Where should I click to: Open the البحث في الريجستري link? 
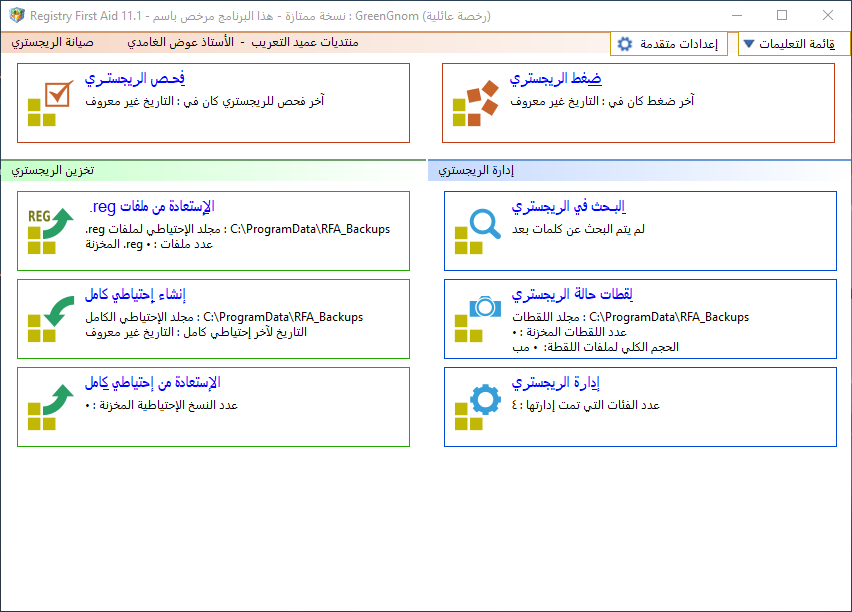[568, 207]
